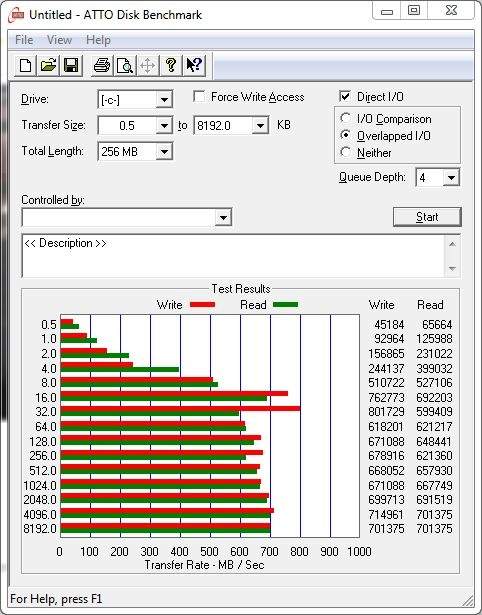Click the New document toolbar icon
Viewport: 482px width, 615px height.
pos(25,65)
